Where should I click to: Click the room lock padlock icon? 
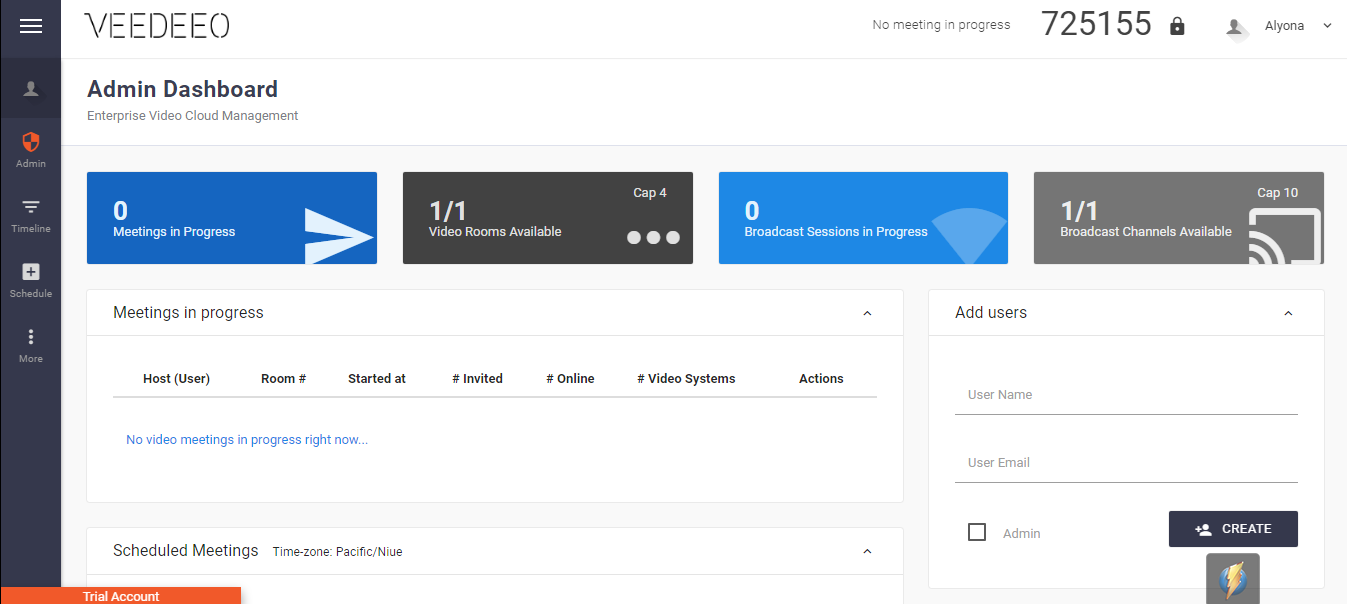point(1177,26)
